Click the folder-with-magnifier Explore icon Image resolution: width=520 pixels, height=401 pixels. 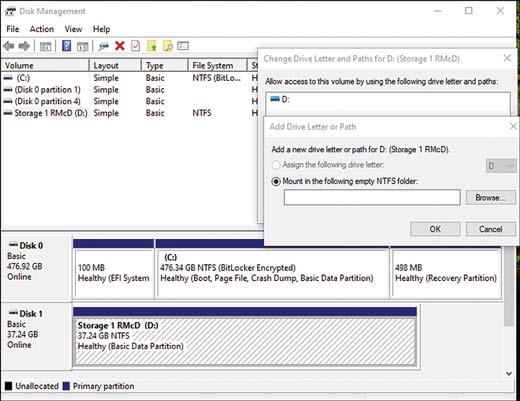(x=168, y=46)
